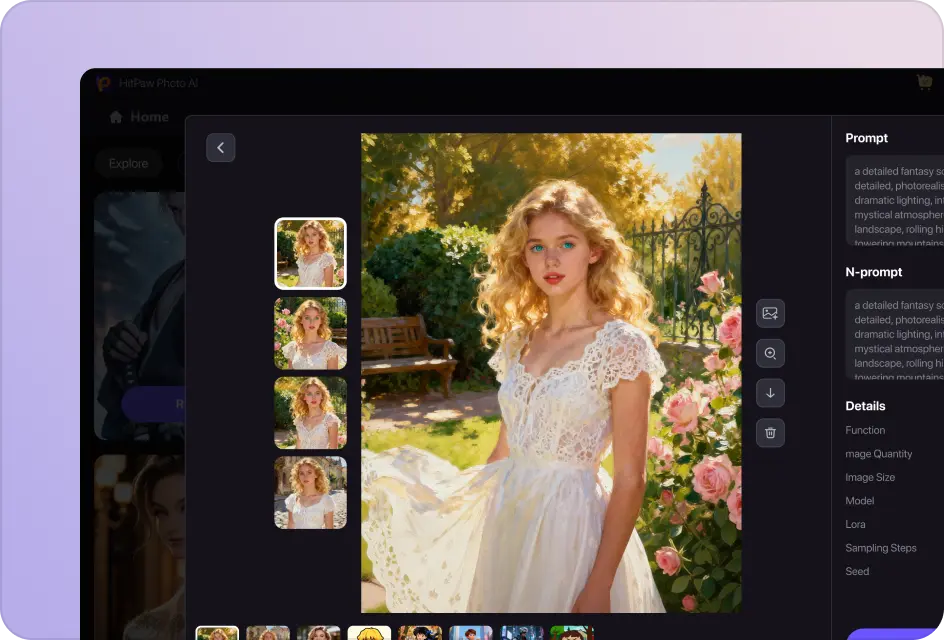
Task: Click the N-prompt text box
Action: (x=894, y=334)
